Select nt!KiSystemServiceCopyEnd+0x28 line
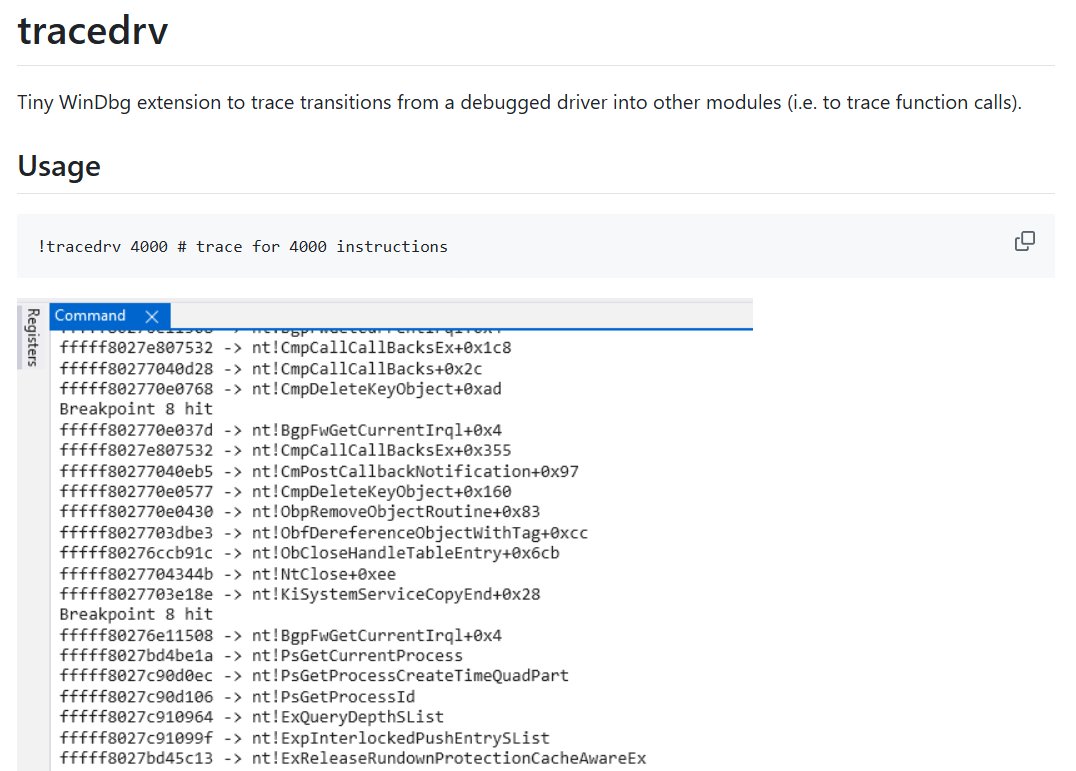 300,594
